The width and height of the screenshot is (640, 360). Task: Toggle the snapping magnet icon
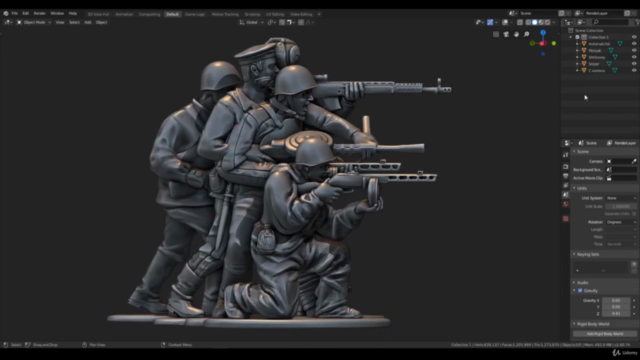[282, 22]
